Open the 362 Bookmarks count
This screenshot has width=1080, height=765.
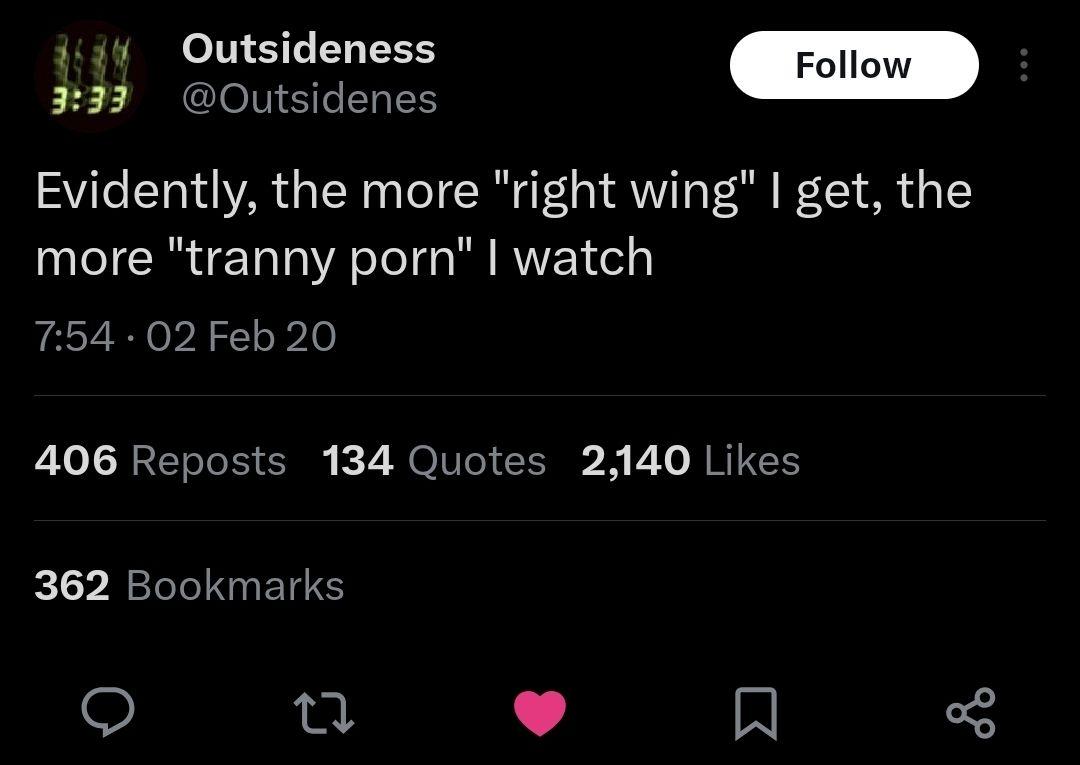coord(189,585)
